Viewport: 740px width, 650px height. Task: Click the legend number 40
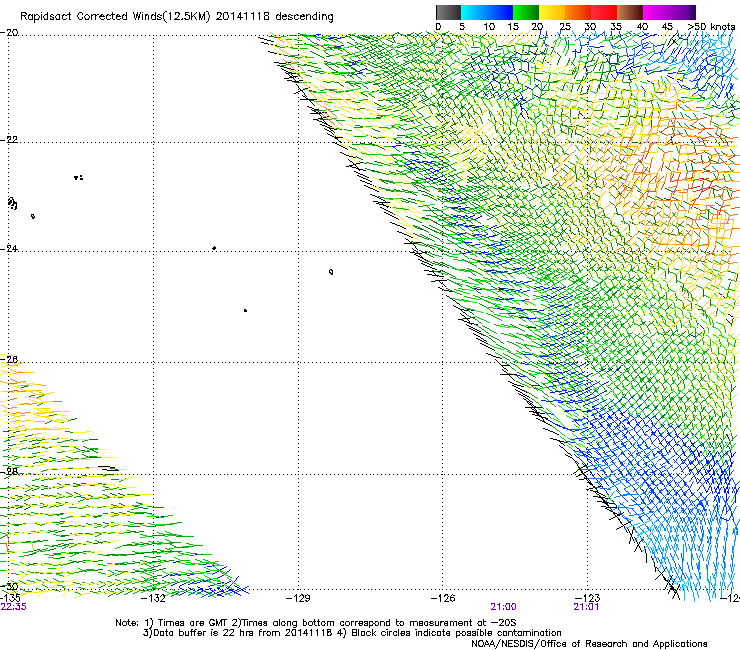pyautogui.click(x=642, y=27)
